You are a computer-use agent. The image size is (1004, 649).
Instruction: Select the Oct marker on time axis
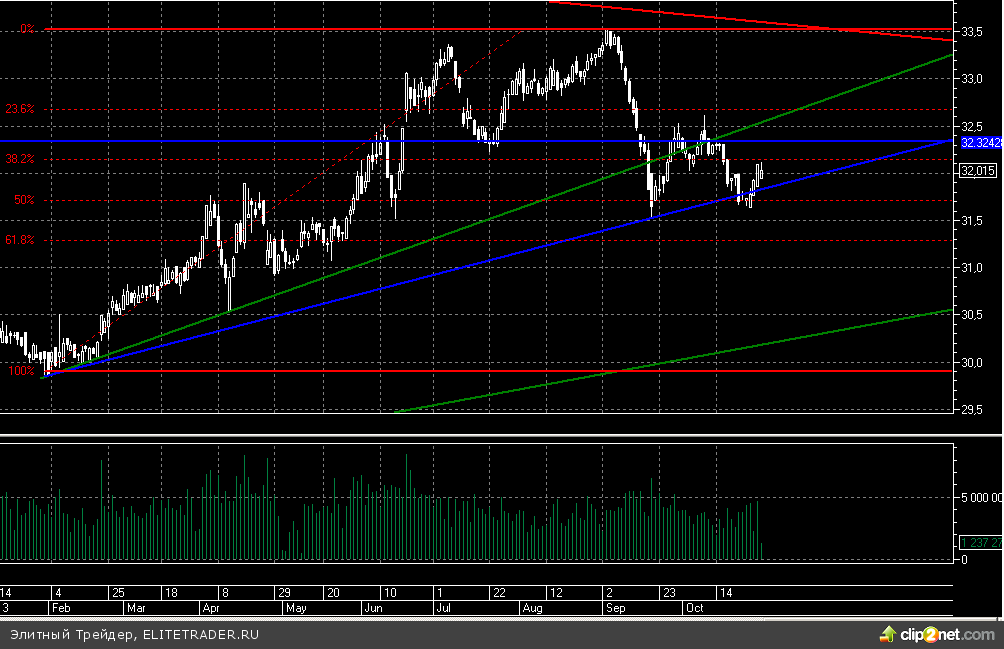click(694, 607)
